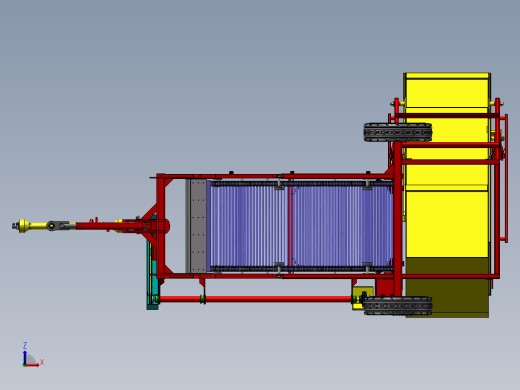
Task: Select the long red drive shaft at bottom
Action: [x=255, y=299]
